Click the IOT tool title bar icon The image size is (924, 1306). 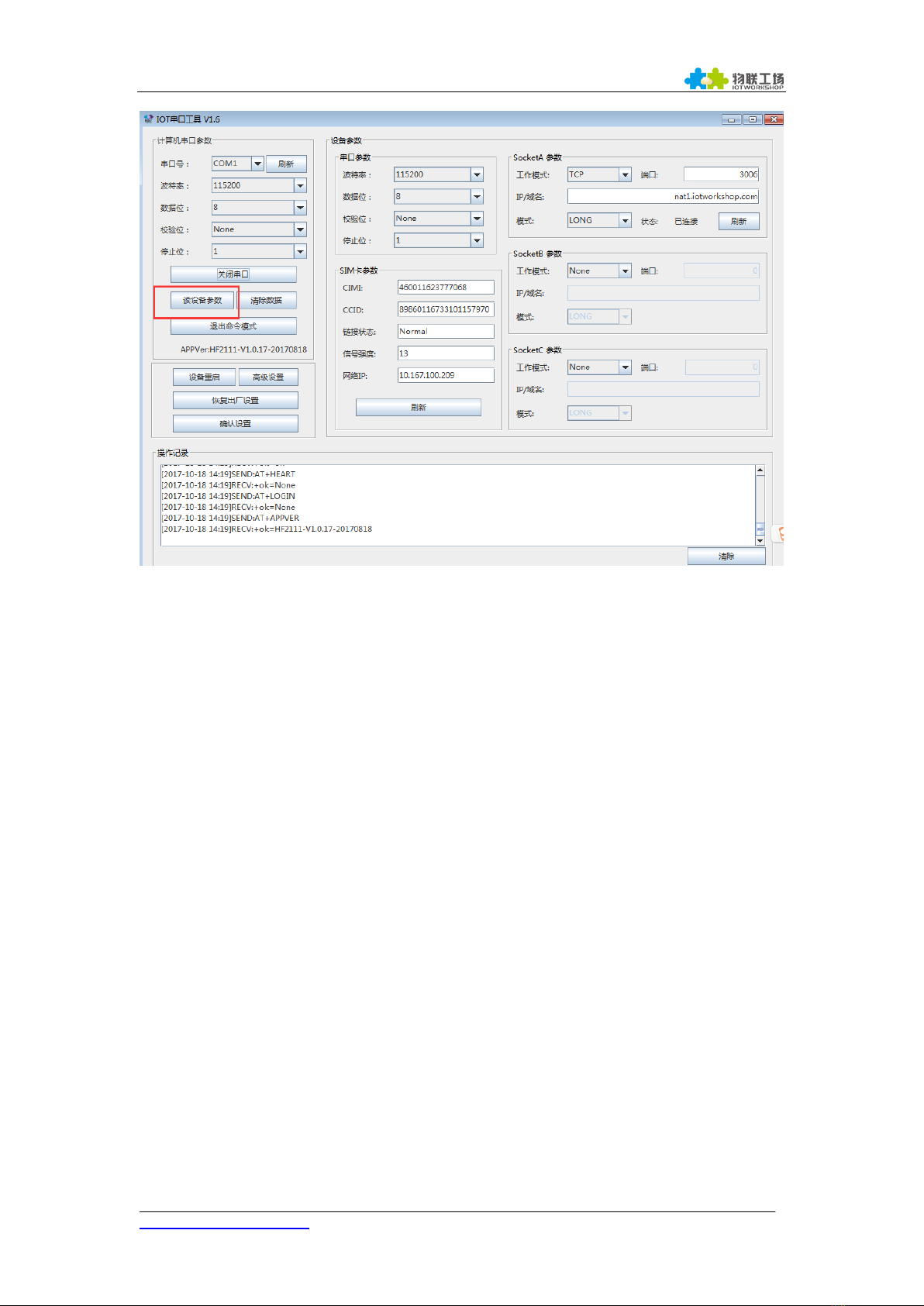click(148, 119)
